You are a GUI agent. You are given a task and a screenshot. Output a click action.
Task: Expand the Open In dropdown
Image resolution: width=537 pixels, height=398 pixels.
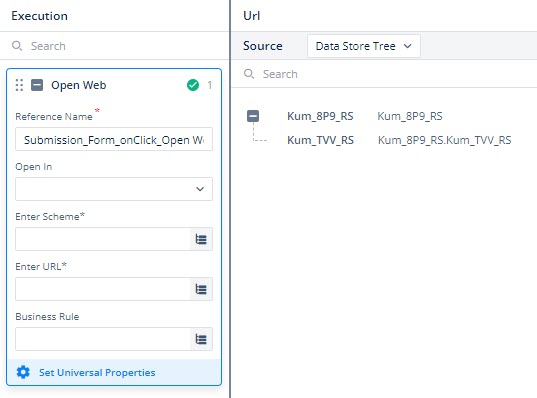114,189
